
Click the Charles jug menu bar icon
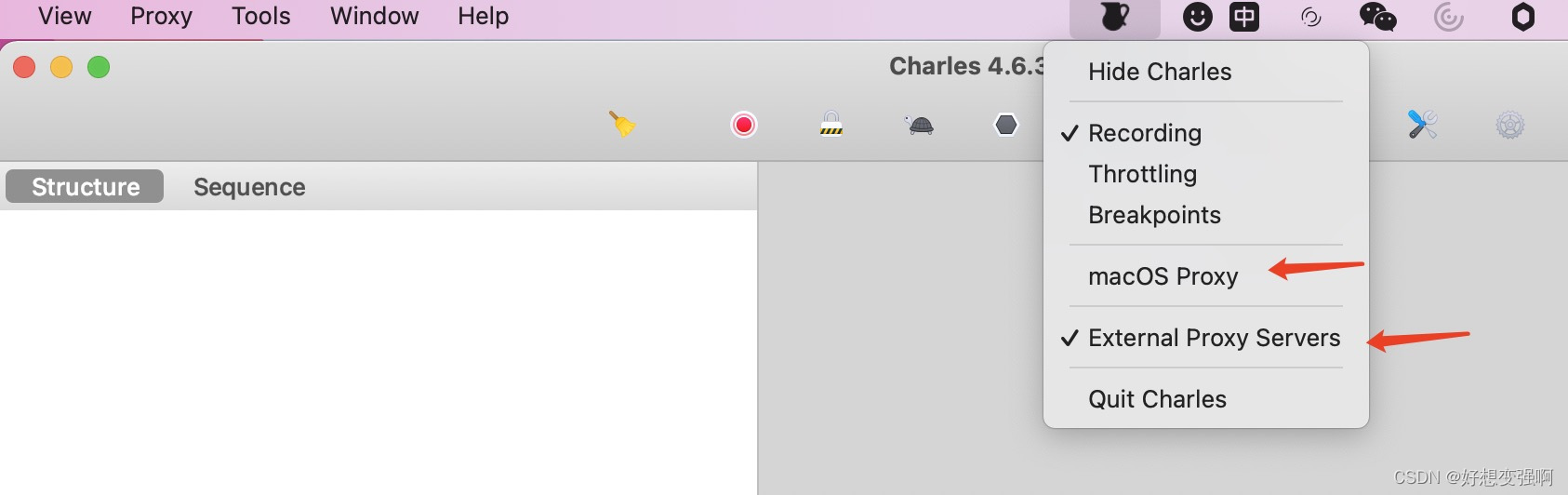(x=1115, y=17)
